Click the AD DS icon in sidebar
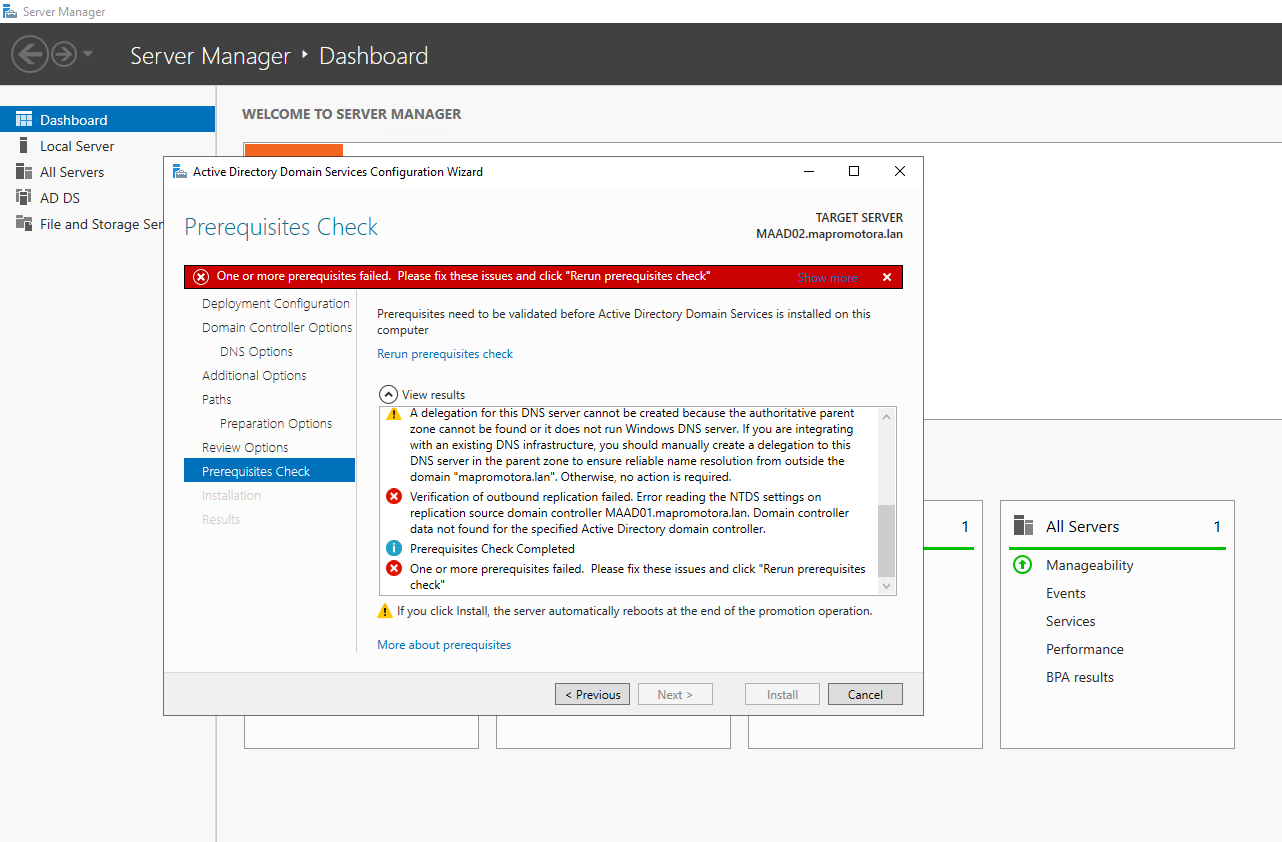The height and width of the screenshot is (842, 1282). pyautogui.click(x=24, y=198)
